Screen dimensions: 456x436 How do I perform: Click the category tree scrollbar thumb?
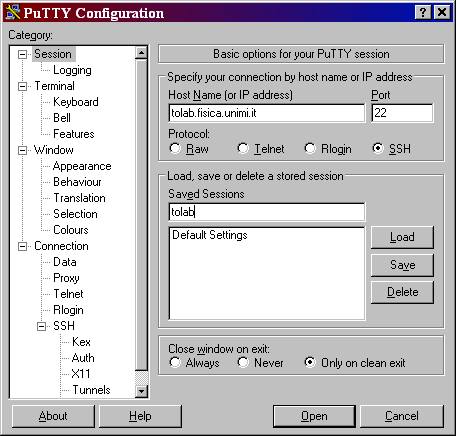pyautogui.click(x=141, y=214)
